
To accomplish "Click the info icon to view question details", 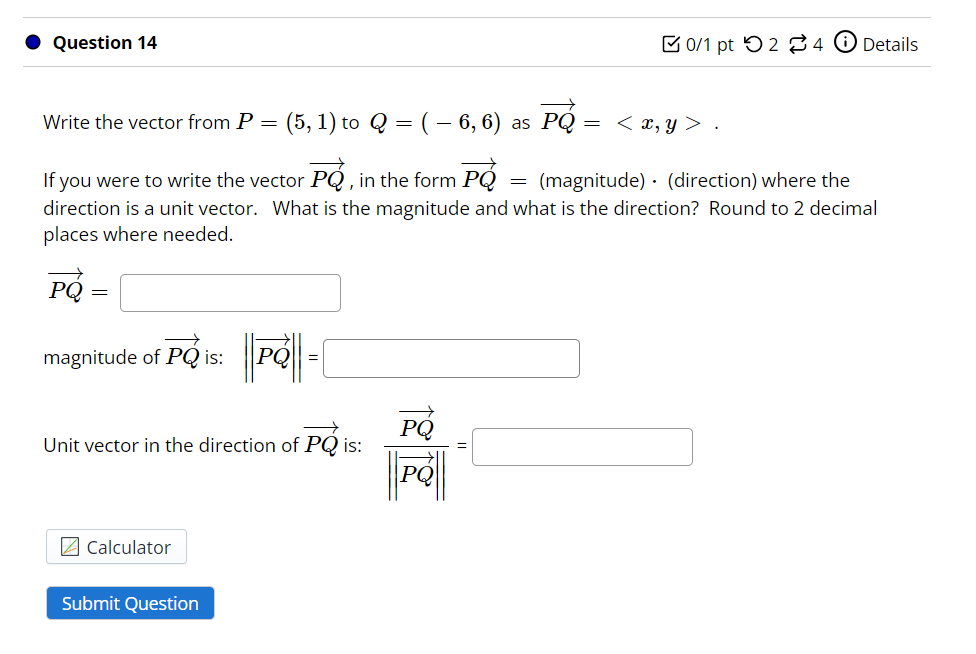I will 845,43.
